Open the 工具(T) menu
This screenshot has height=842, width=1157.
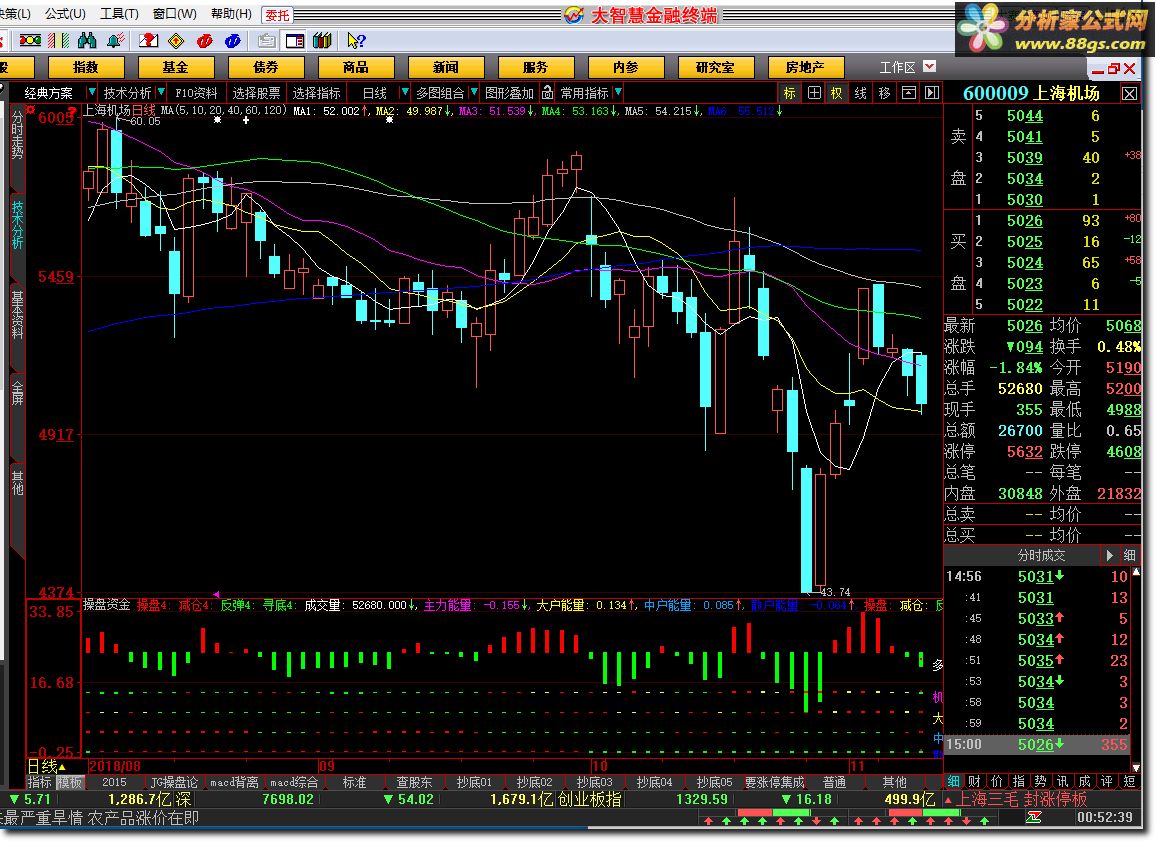click(120, 13)
